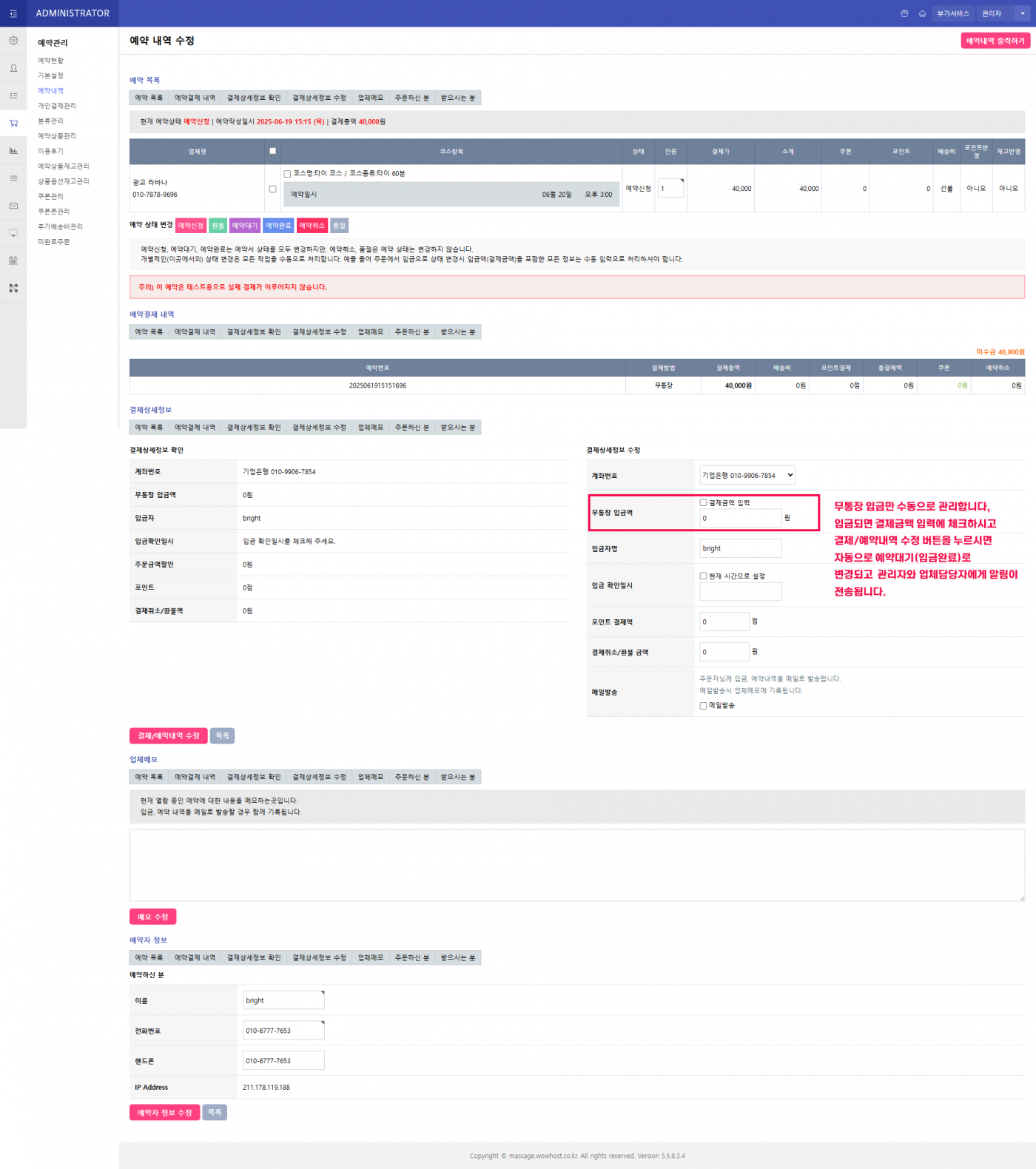1036x1169 pixels.
Task: Select 쿠폰관리 from the left menu
Action: coord(50,196)
